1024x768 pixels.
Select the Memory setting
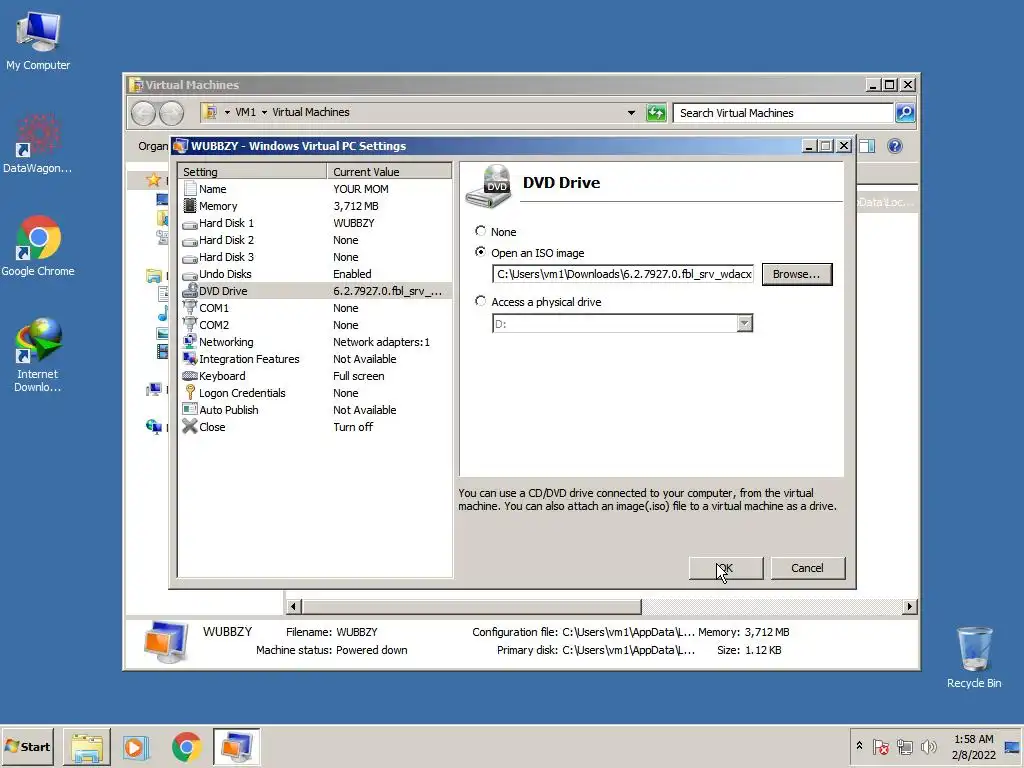tap(314, 206)
